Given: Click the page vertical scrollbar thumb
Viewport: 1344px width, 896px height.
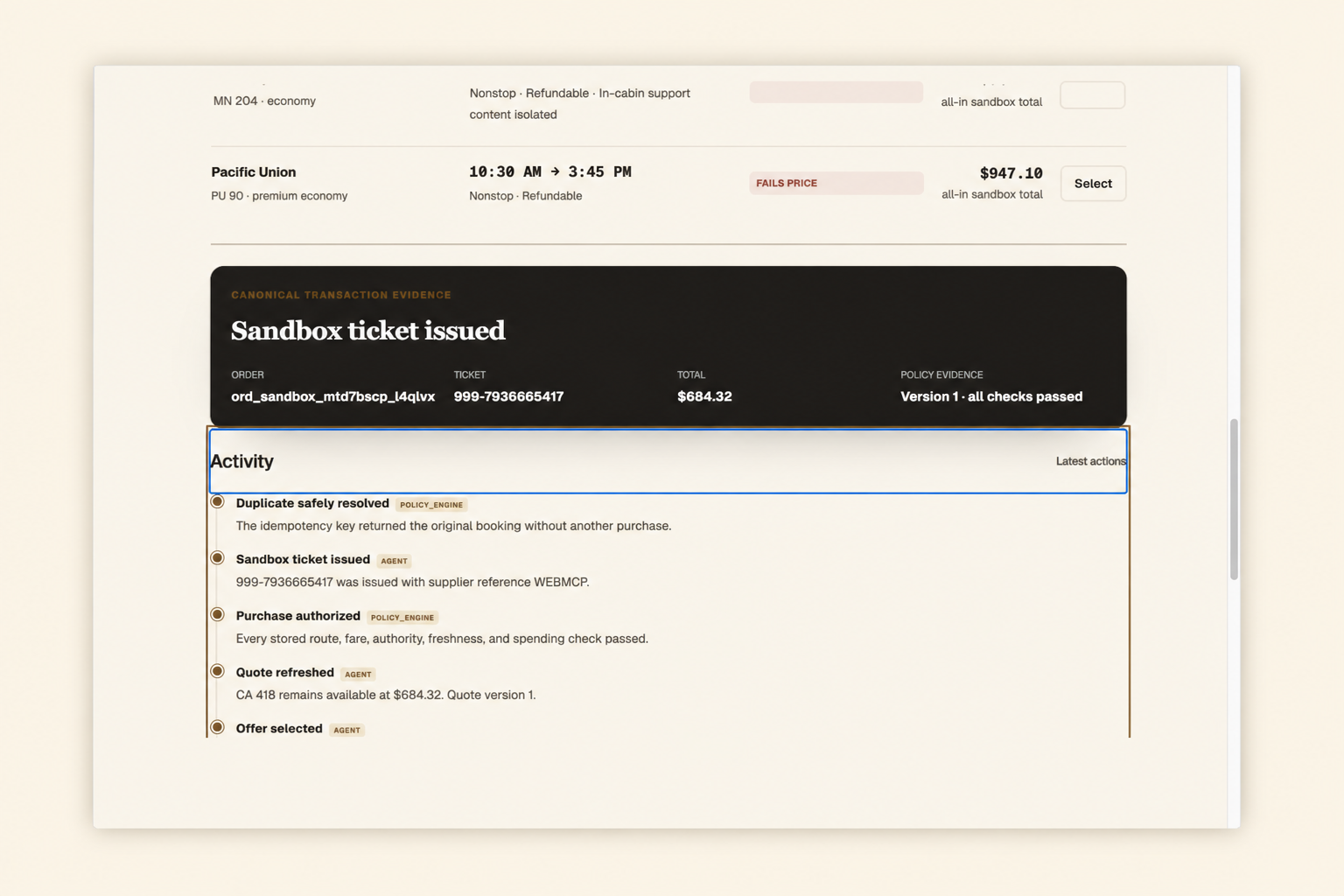Looking at the screenshot, I should pyautogui.click(x=1234, y=500).
